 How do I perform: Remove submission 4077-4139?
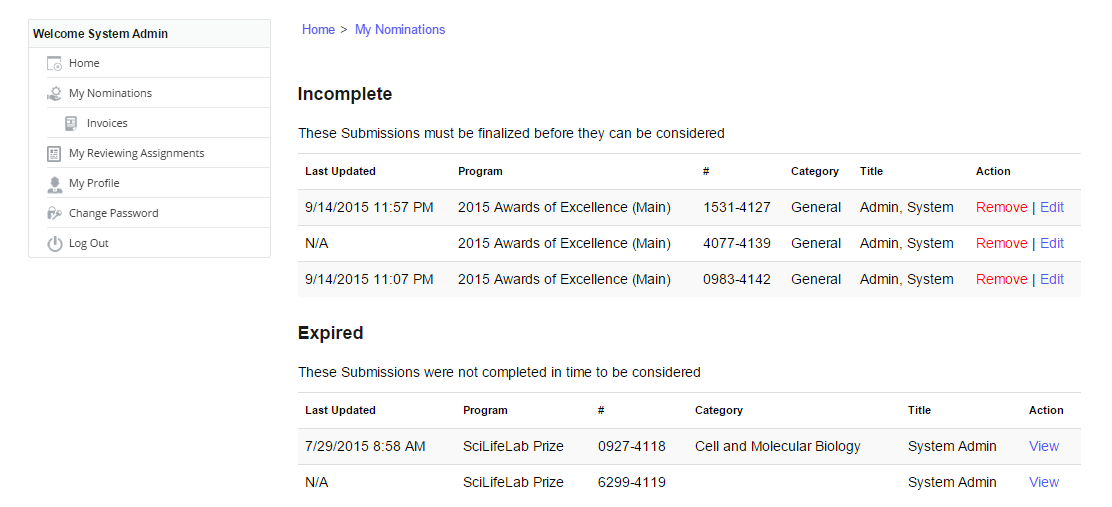click(x=1001, y=243)
